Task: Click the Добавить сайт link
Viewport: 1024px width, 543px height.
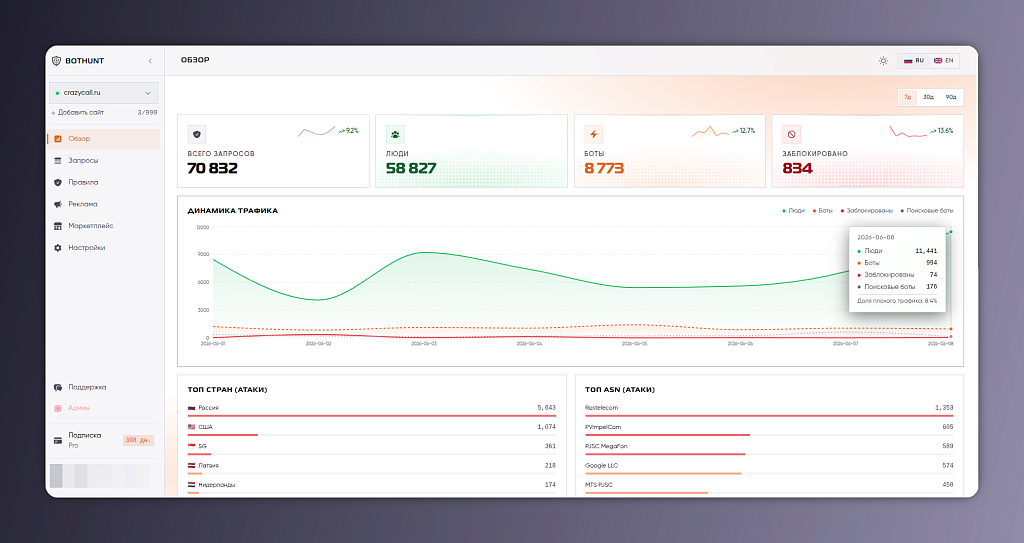Action: click(x=77, y=112)
